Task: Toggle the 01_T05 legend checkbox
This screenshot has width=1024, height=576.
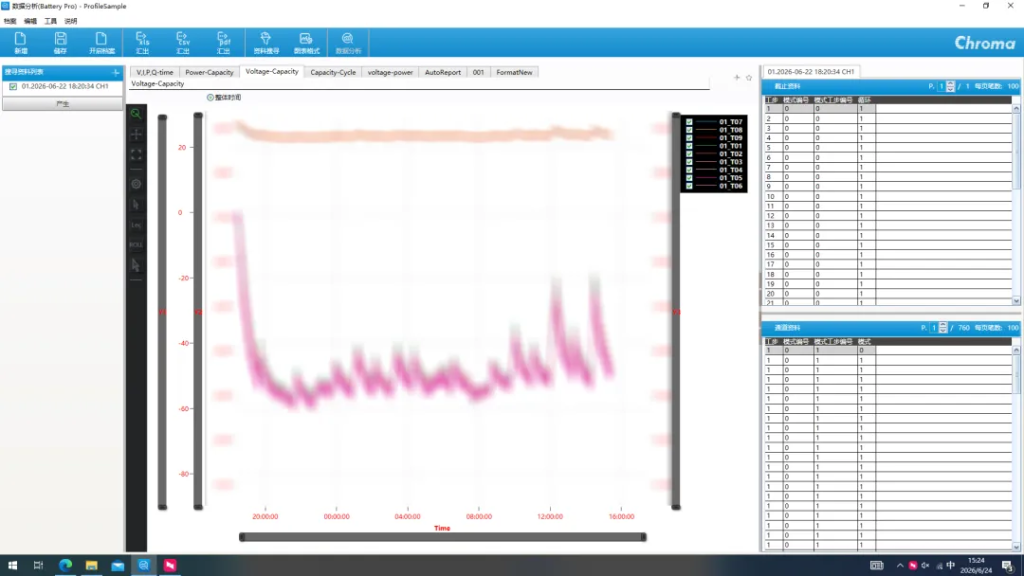Action: [x=689, y=178]
